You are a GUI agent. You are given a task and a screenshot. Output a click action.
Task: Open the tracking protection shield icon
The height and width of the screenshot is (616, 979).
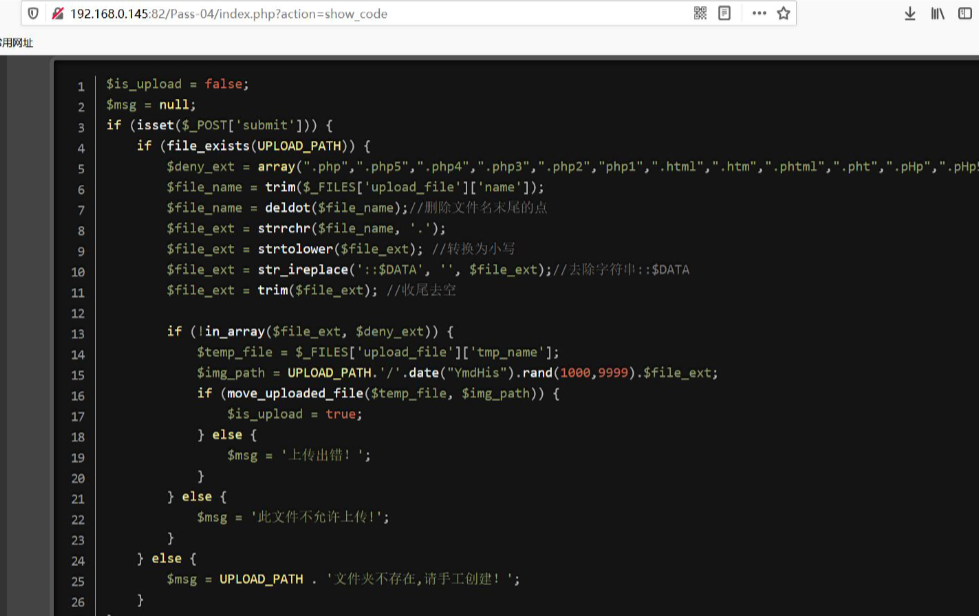[x=33, y=14]
